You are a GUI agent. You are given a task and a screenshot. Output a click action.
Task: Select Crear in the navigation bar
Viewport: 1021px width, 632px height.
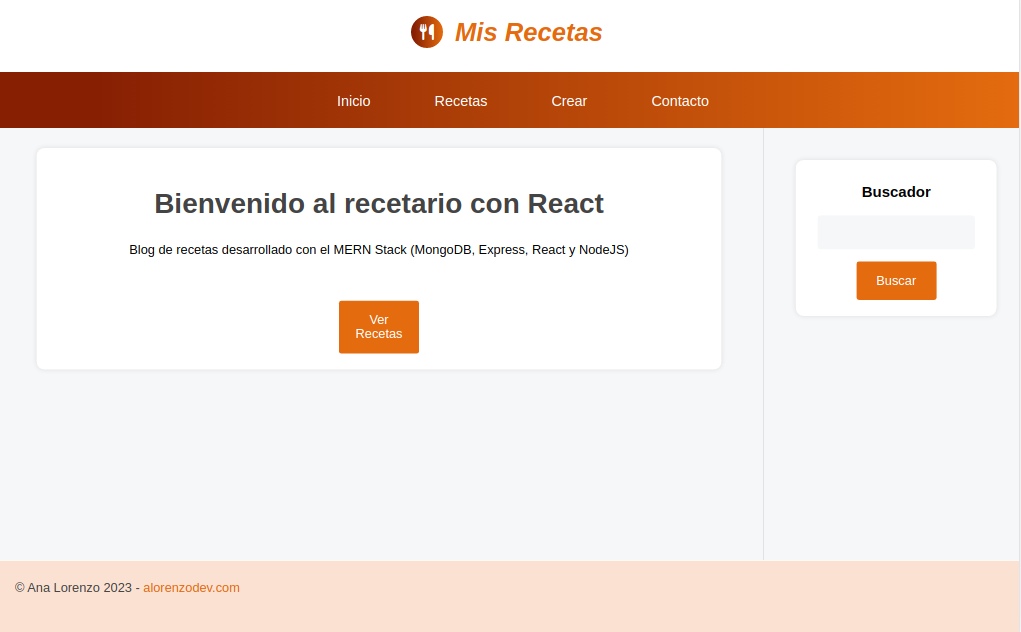pos(569,101)
